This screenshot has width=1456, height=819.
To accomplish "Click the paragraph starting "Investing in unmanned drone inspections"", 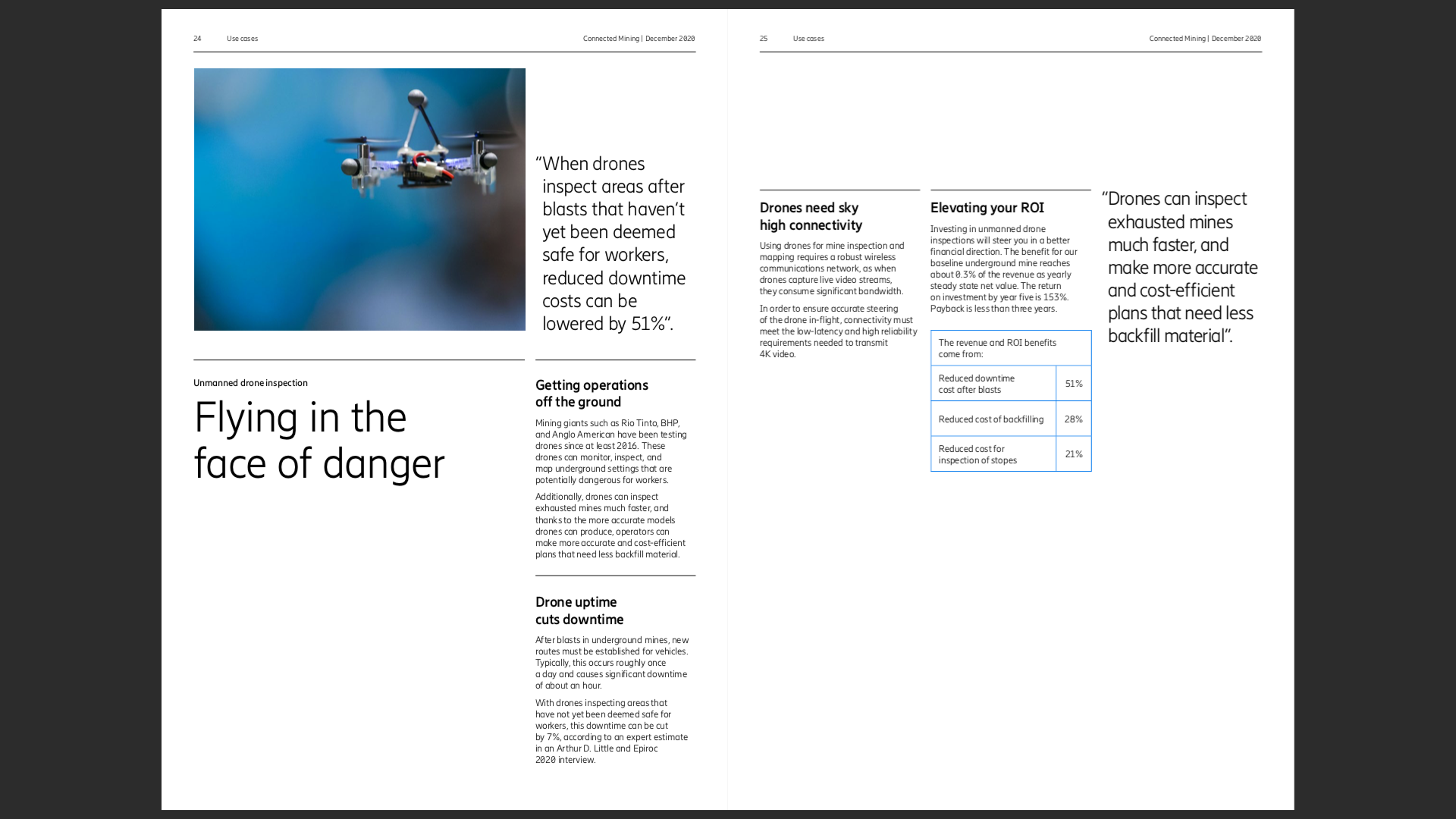I will tap(1004, 268).
